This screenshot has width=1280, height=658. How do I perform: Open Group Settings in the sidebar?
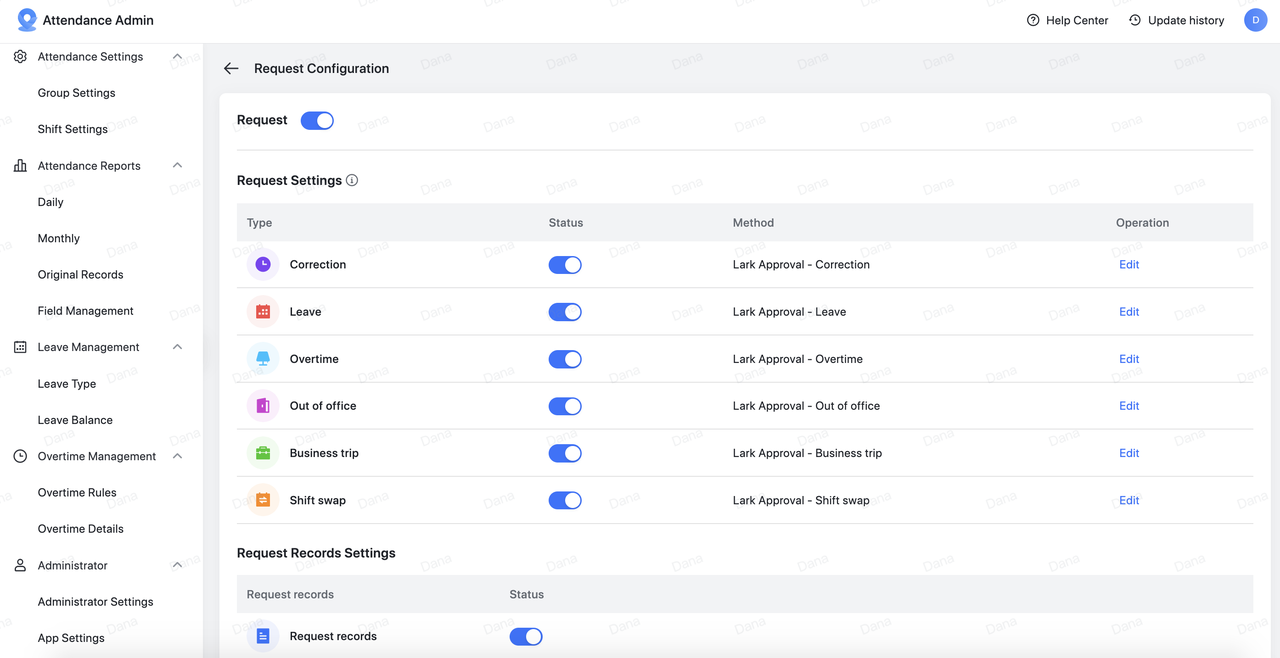pyautogui.click(x=76, y=93)
